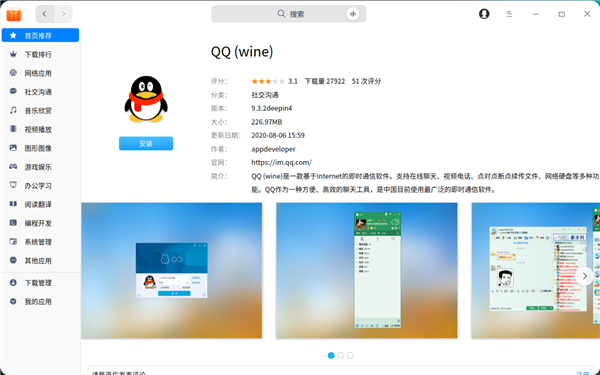Open 游戏娱乐 category label
The image size is (600, 375).
(x=38, y=167)
